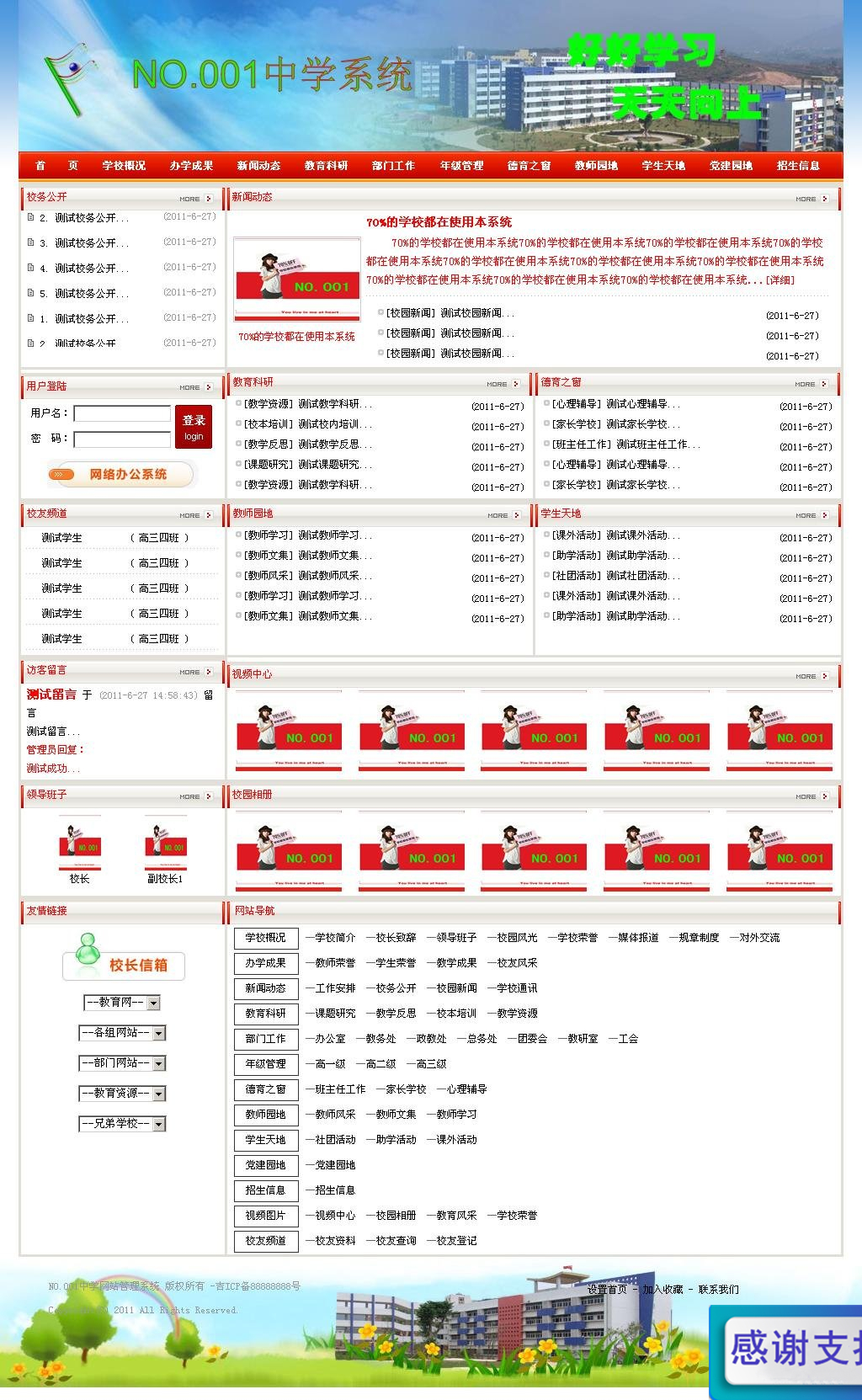
Task: Click MORE icon in 领导班子 panel
Action: [196, 796]
